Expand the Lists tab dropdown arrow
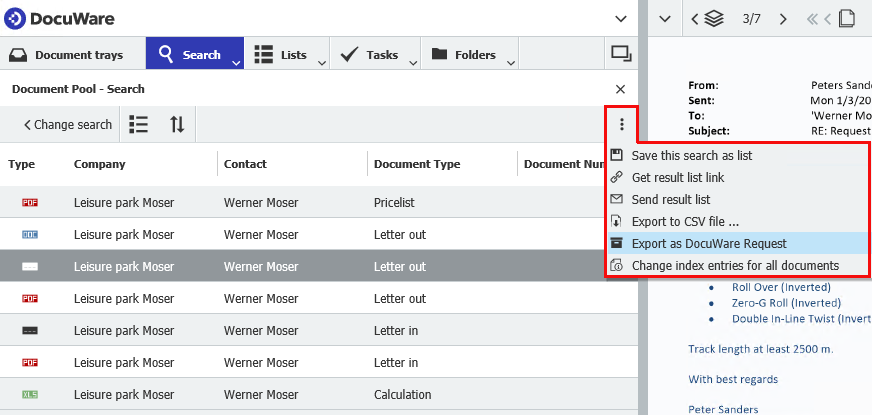 (322, 63)
